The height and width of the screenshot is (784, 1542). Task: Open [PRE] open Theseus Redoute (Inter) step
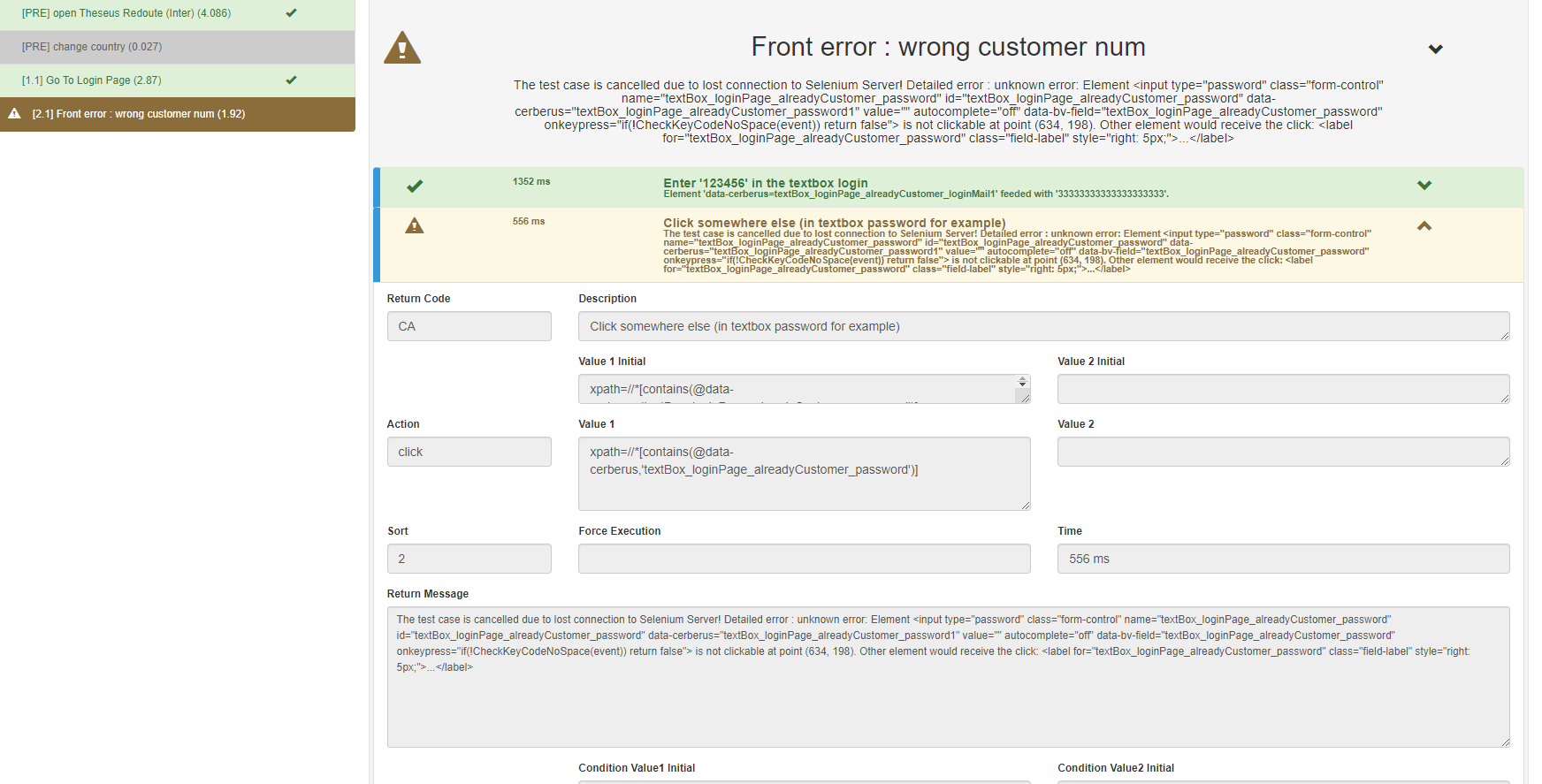178,13
